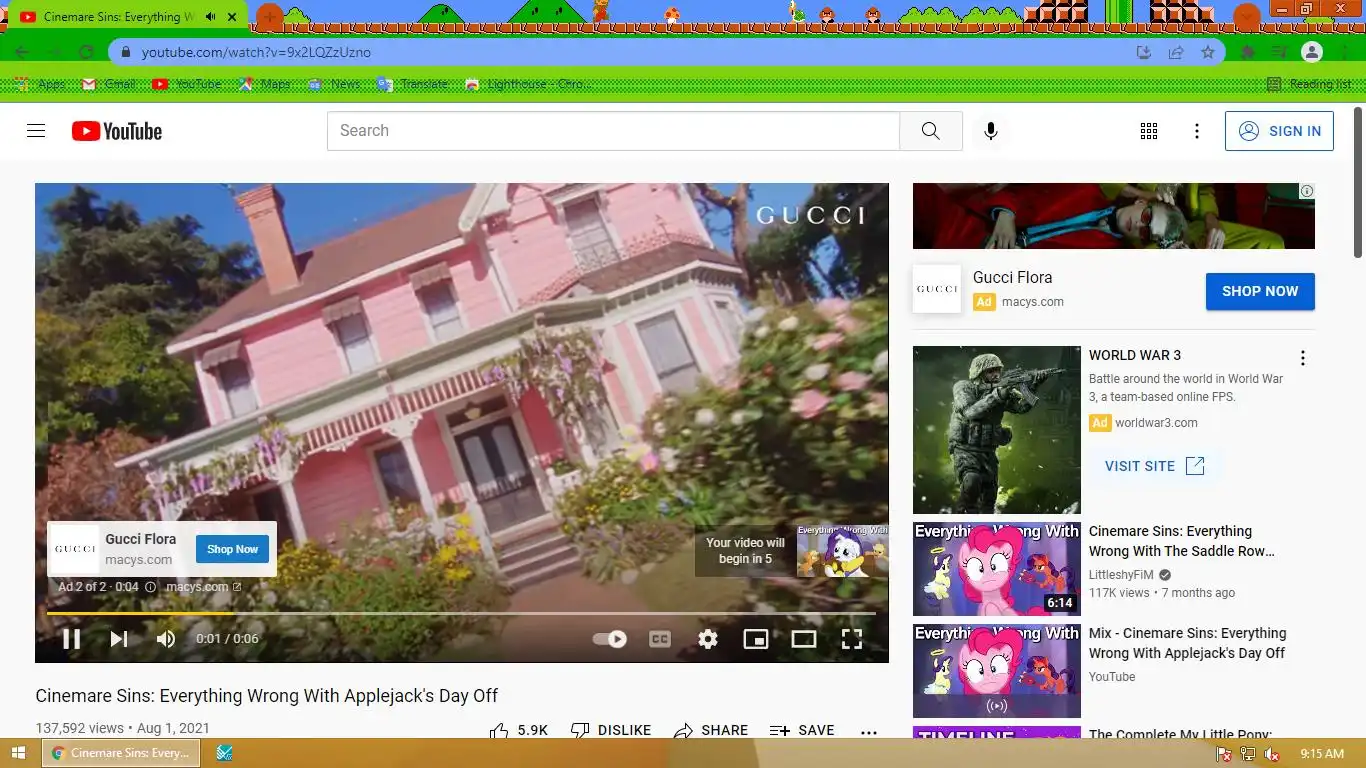This screenshot has height=768, width=1366.
Task: Go back in Chrome navigation
Action: pos(22,52)
